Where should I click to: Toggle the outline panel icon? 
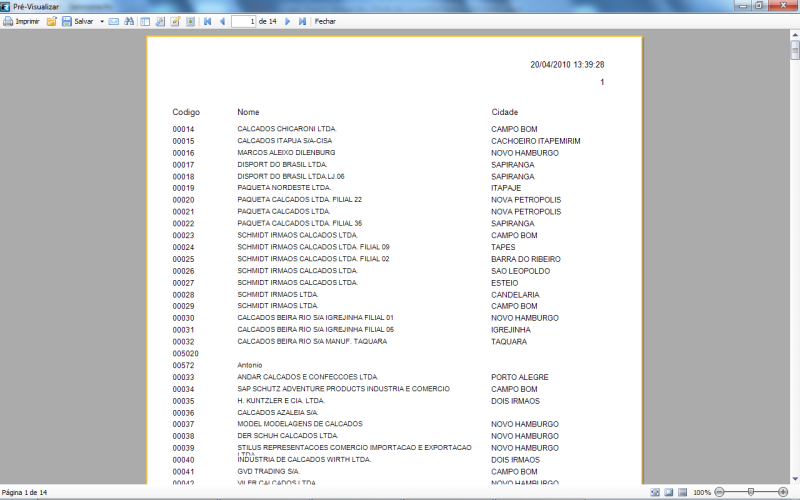[x=145, y=21]
